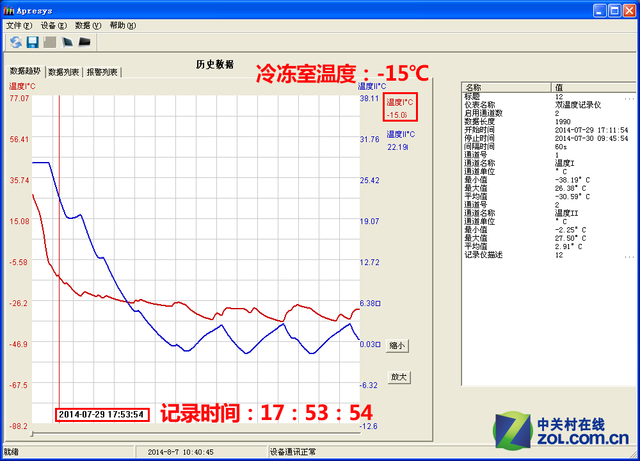Image resolution: width=640 pixels, height=461 pixels.
Task: Select the 启用通道数 row
Action: tap(549, 114)
